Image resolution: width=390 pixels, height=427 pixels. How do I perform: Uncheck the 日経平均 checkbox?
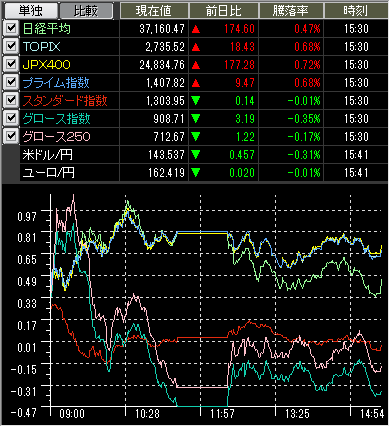pyautogui.click(x=11, y=28)
